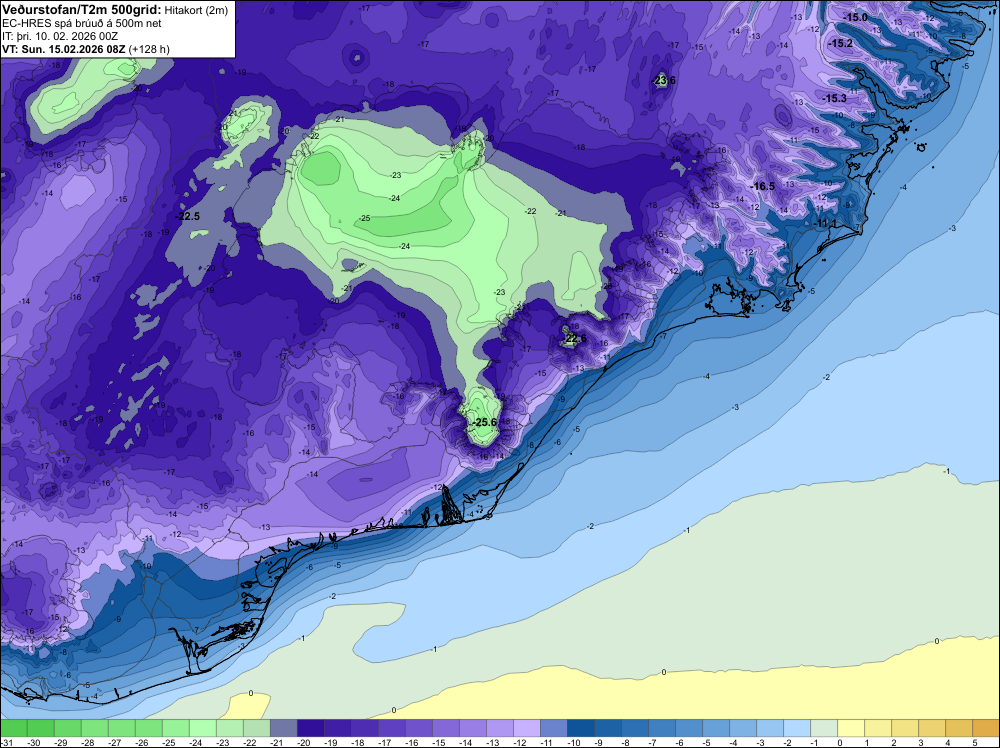1000x748 pixels.
Task: Click the colorbar swatch for -31
Action: pyautogui.click(x=13, y=728)
